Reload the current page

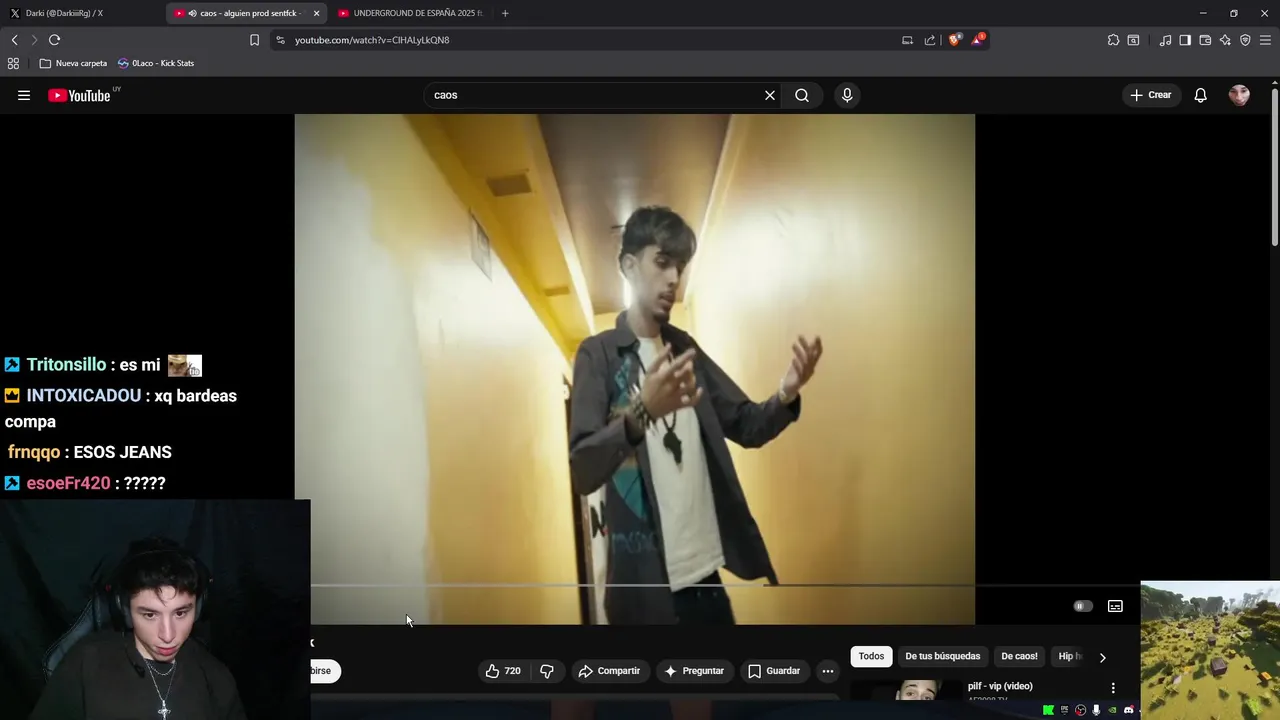(x=54, y=40)
